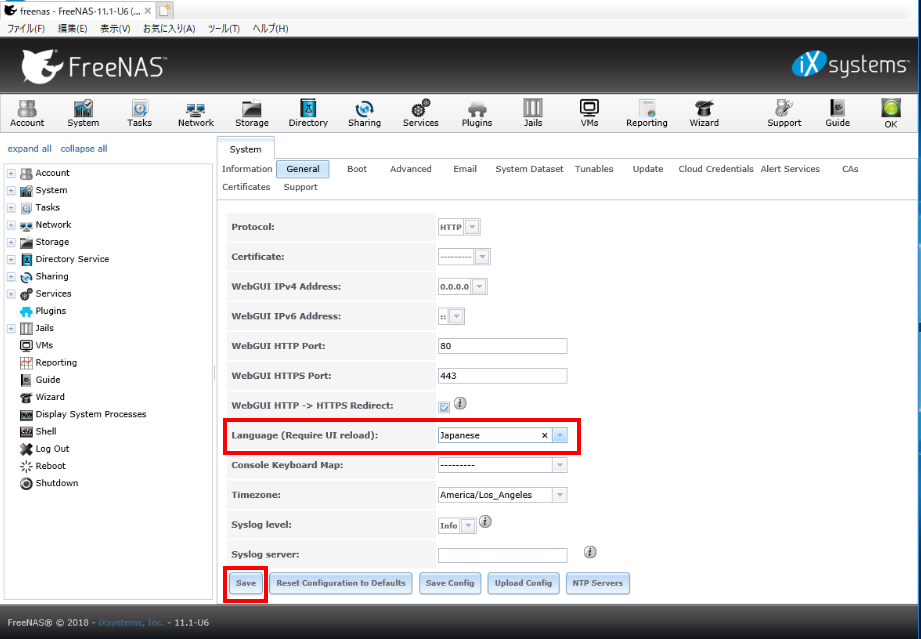
Task: Open System icon in top toolbar
Action: tap(83, 113)
